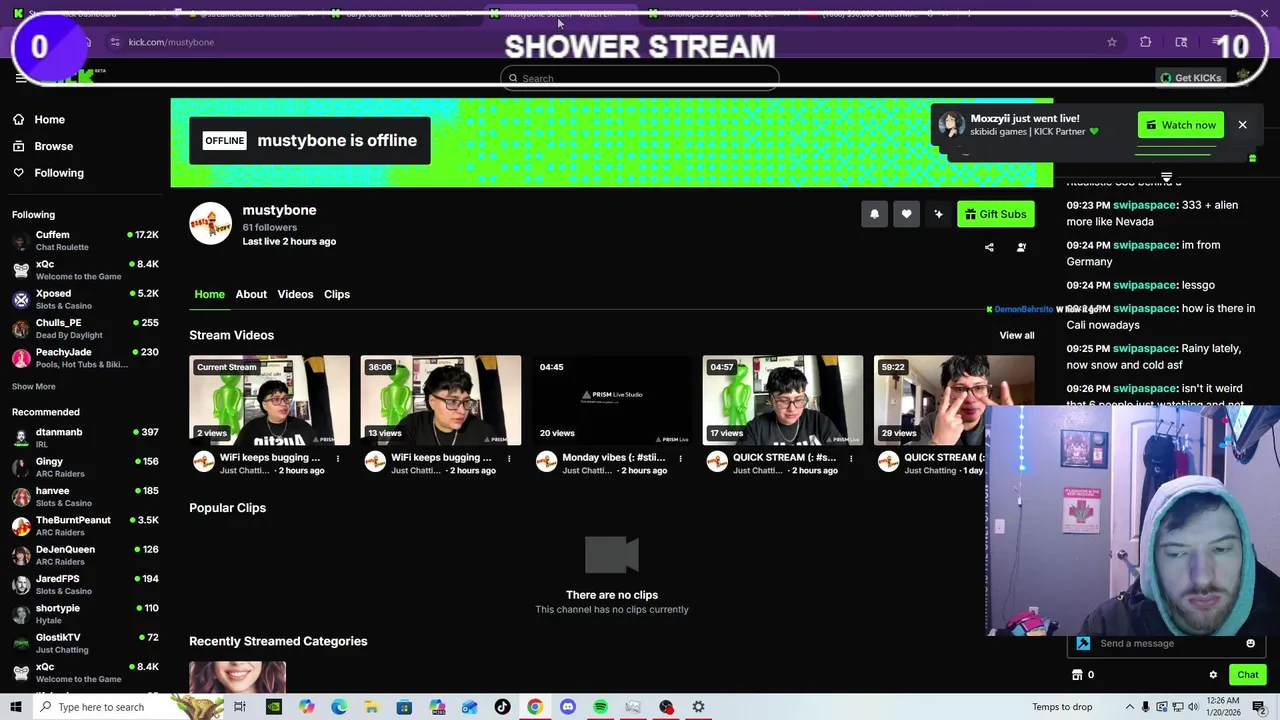Click the browser address bar kick.com/mustybone
Image resolution: width=1280 pixels, height=720 pixels.
pos(171,42)
